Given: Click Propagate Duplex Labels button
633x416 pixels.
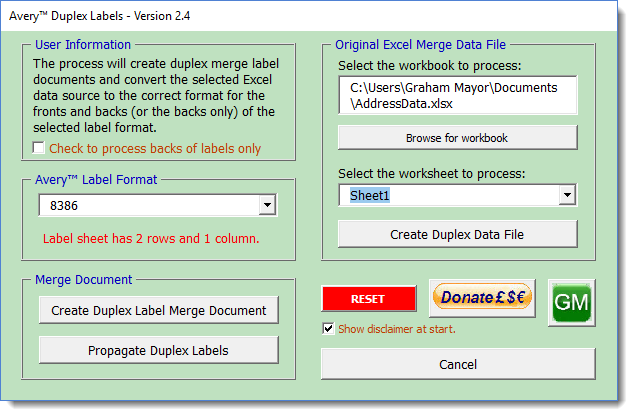Looking at the screenshot, I should [159, 350].
